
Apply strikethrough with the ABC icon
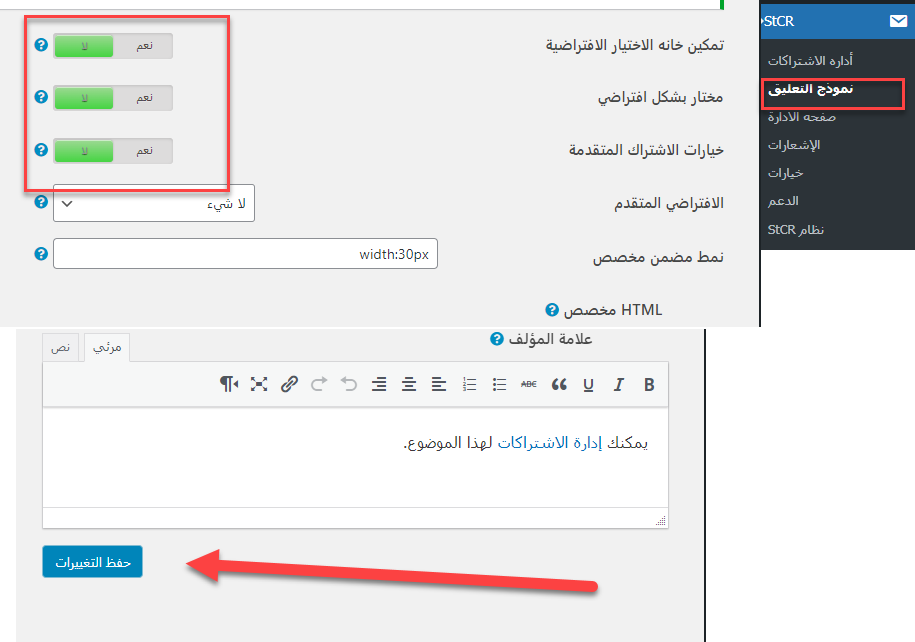(529, 384)
